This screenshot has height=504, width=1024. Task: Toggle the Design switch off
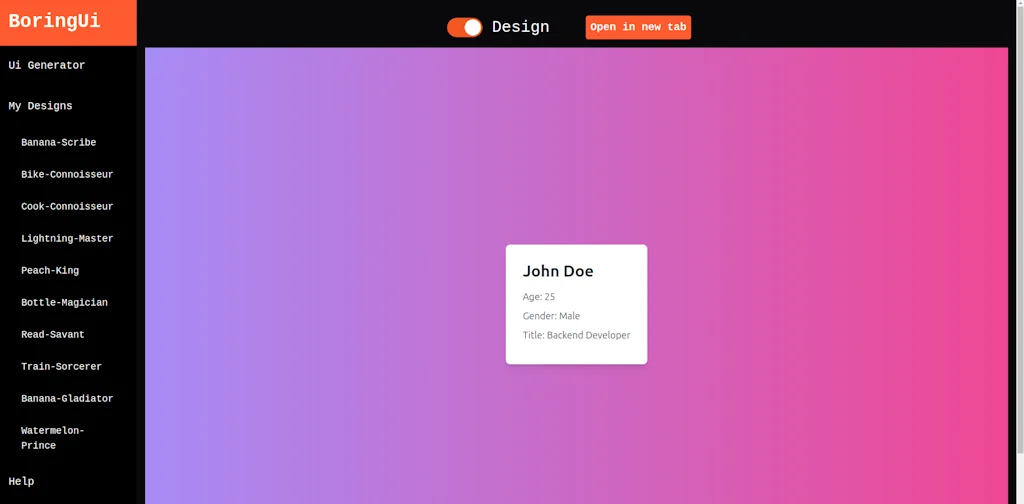pyautogui.click(x=464, y=27)
